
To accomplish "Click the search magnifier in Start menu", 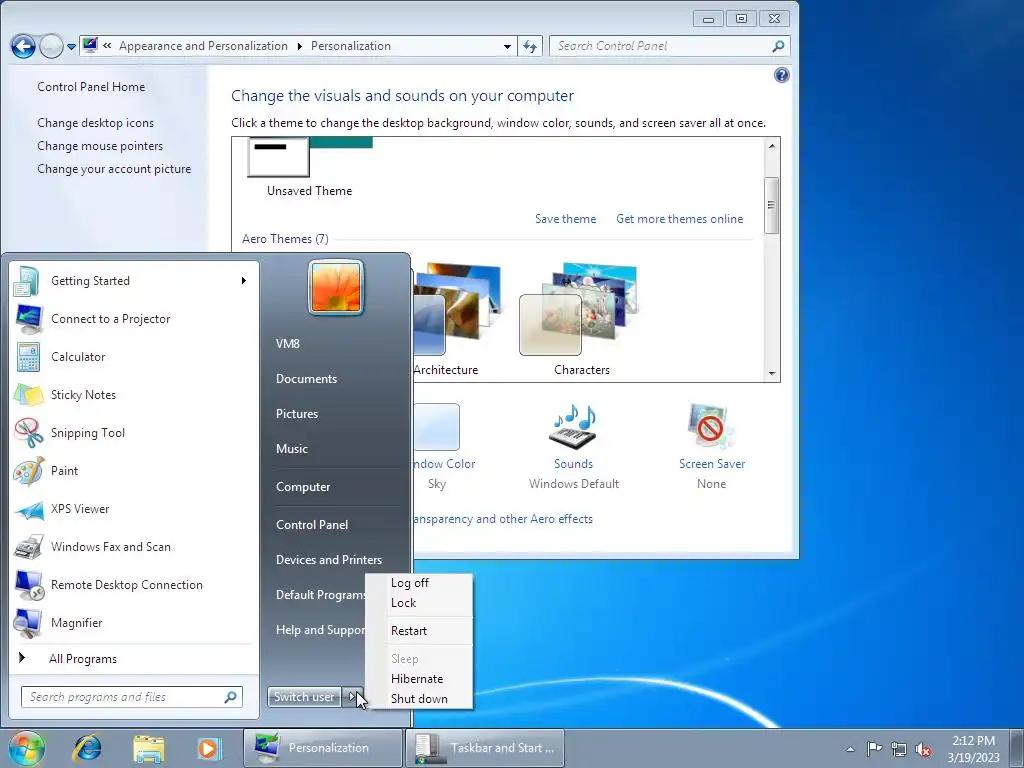I will click(230, 697).
